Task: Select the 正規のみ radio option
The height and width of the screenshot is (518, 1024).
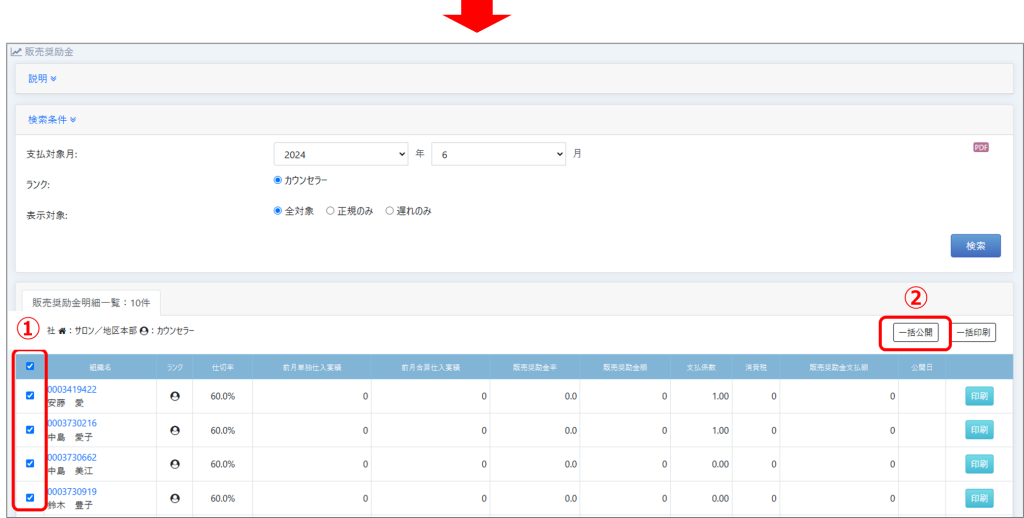Action: point(331,211)
